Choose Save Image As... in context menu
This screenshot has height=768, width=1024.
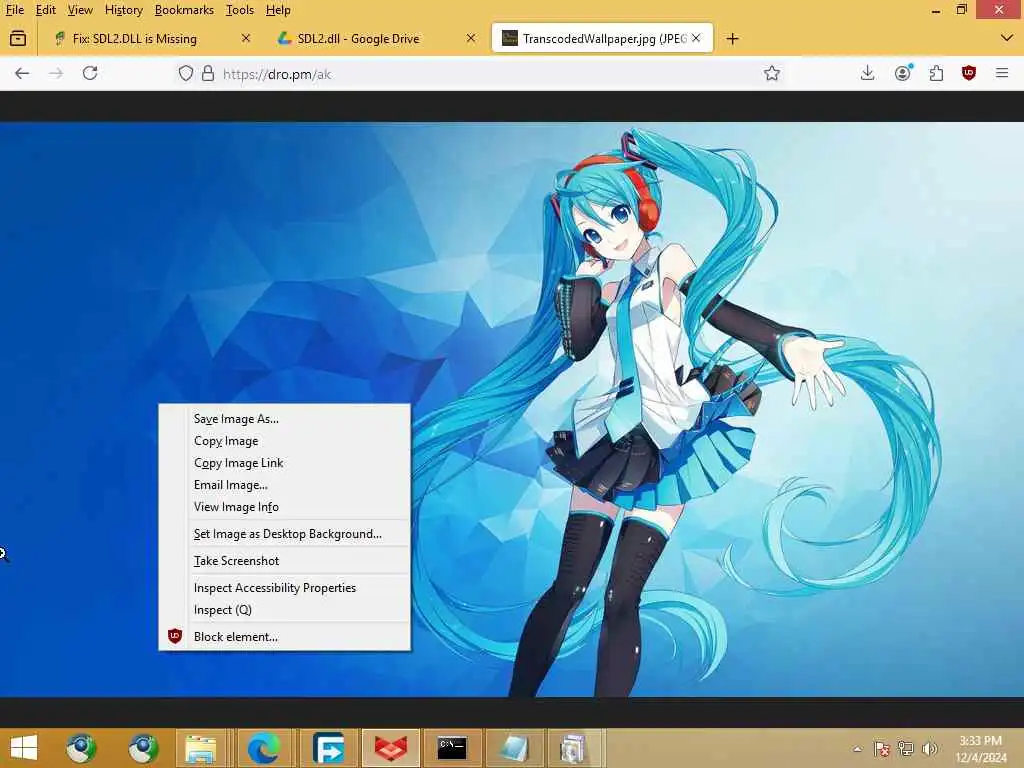[285, 419]
